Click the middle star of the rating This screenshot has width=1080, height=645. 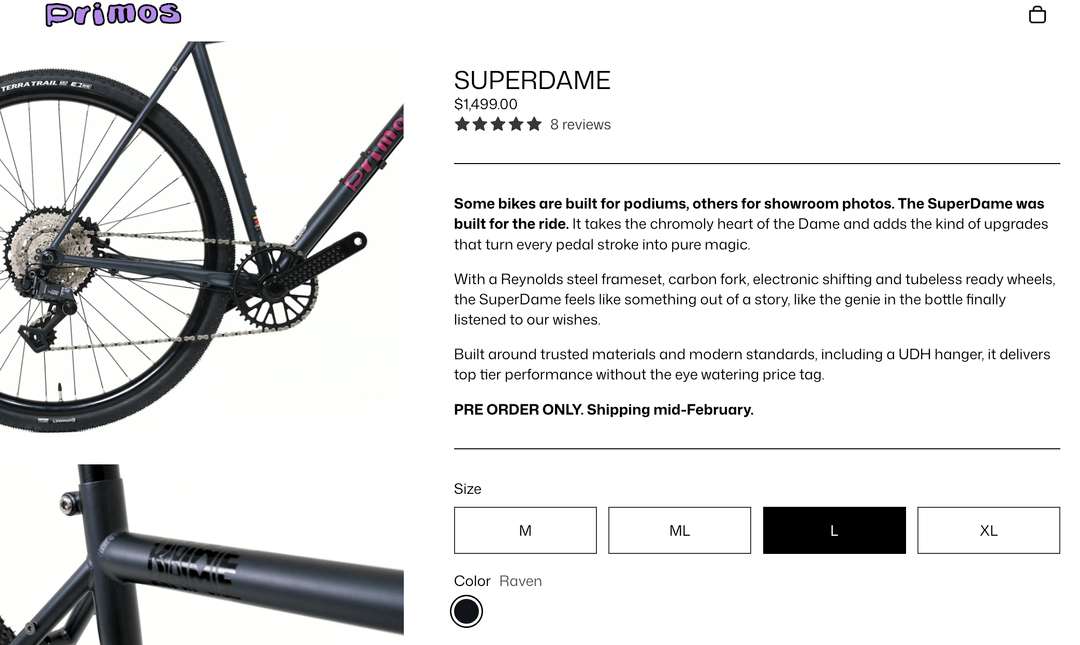click(x=498, y=124)
